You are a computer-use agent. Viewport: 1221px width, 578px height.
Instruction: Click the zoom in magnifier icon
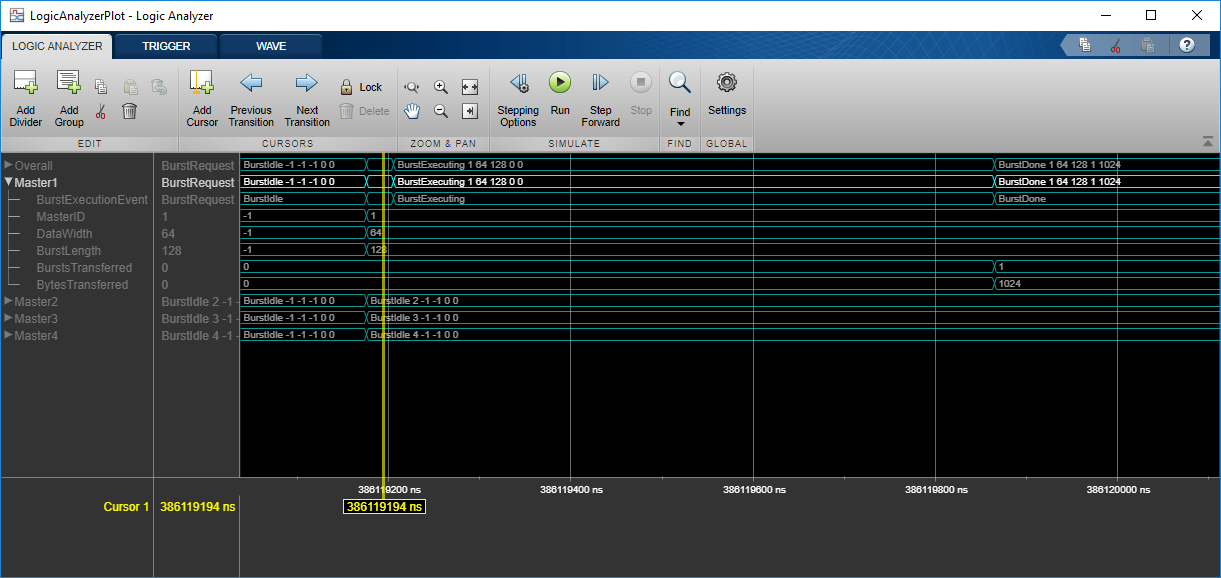(x=441, y=87)
